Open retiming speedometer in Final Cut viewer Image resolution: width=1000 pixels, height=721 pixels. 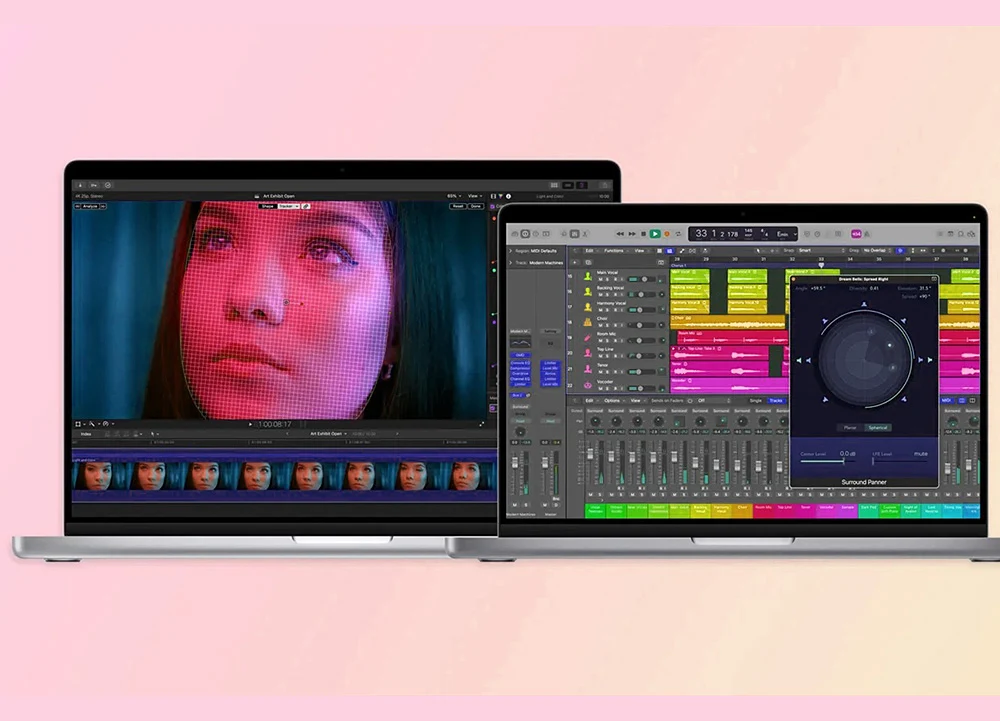click(105, 424)
